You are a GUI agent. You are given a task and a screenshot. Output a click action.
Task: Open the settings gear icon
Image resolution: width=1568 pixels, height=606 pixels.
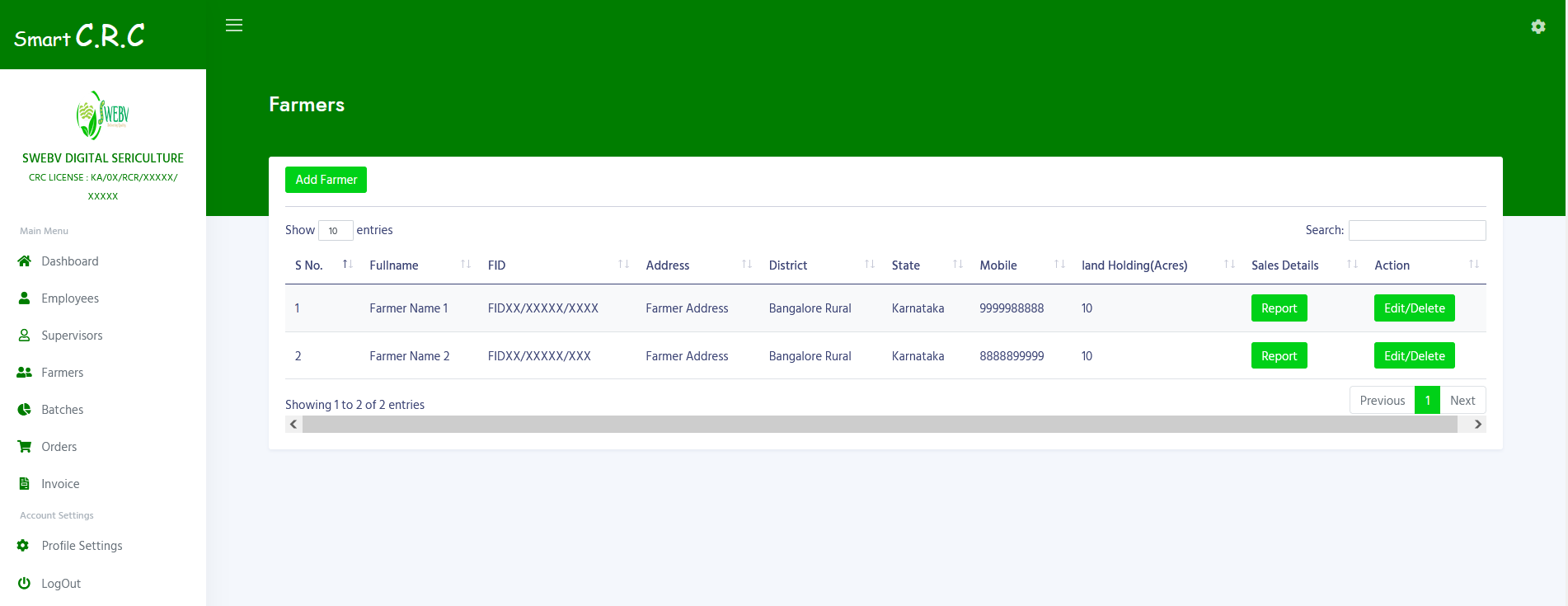(1537, 26)
